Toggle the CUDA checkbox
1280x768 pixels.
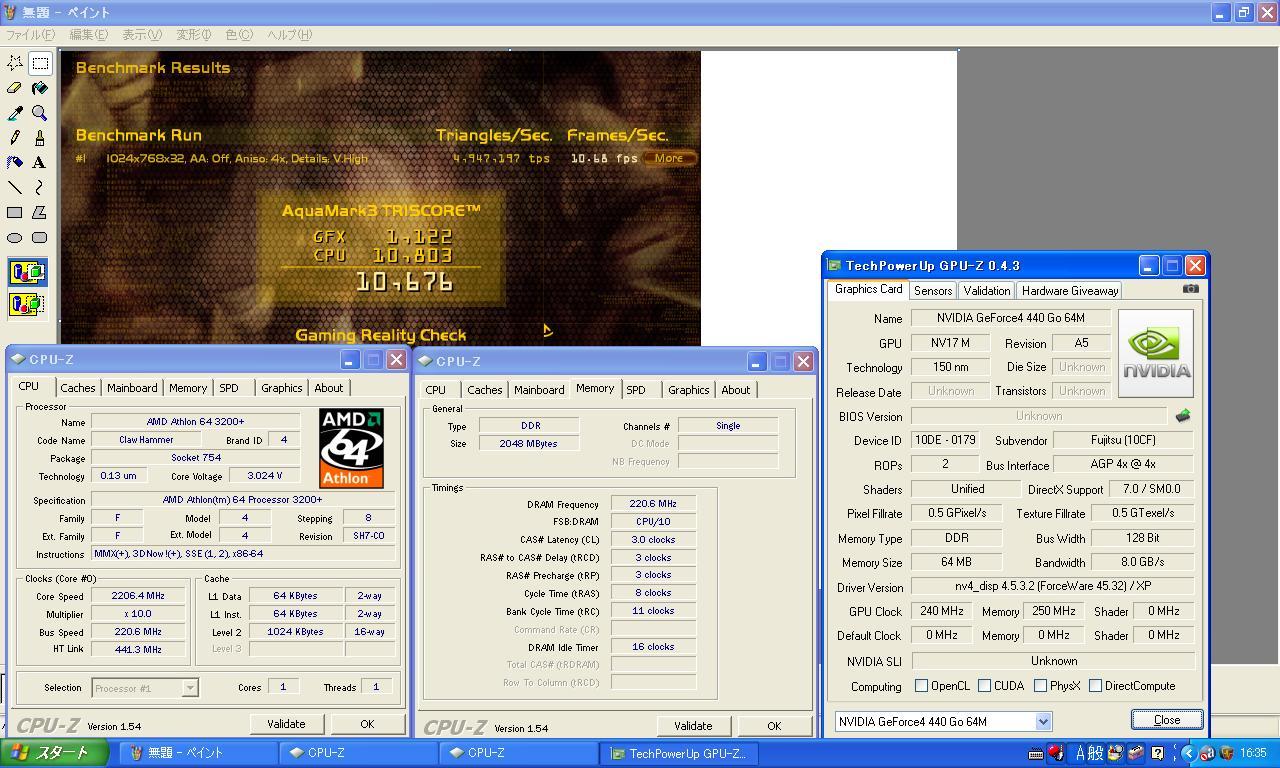(x=985, y=686)
